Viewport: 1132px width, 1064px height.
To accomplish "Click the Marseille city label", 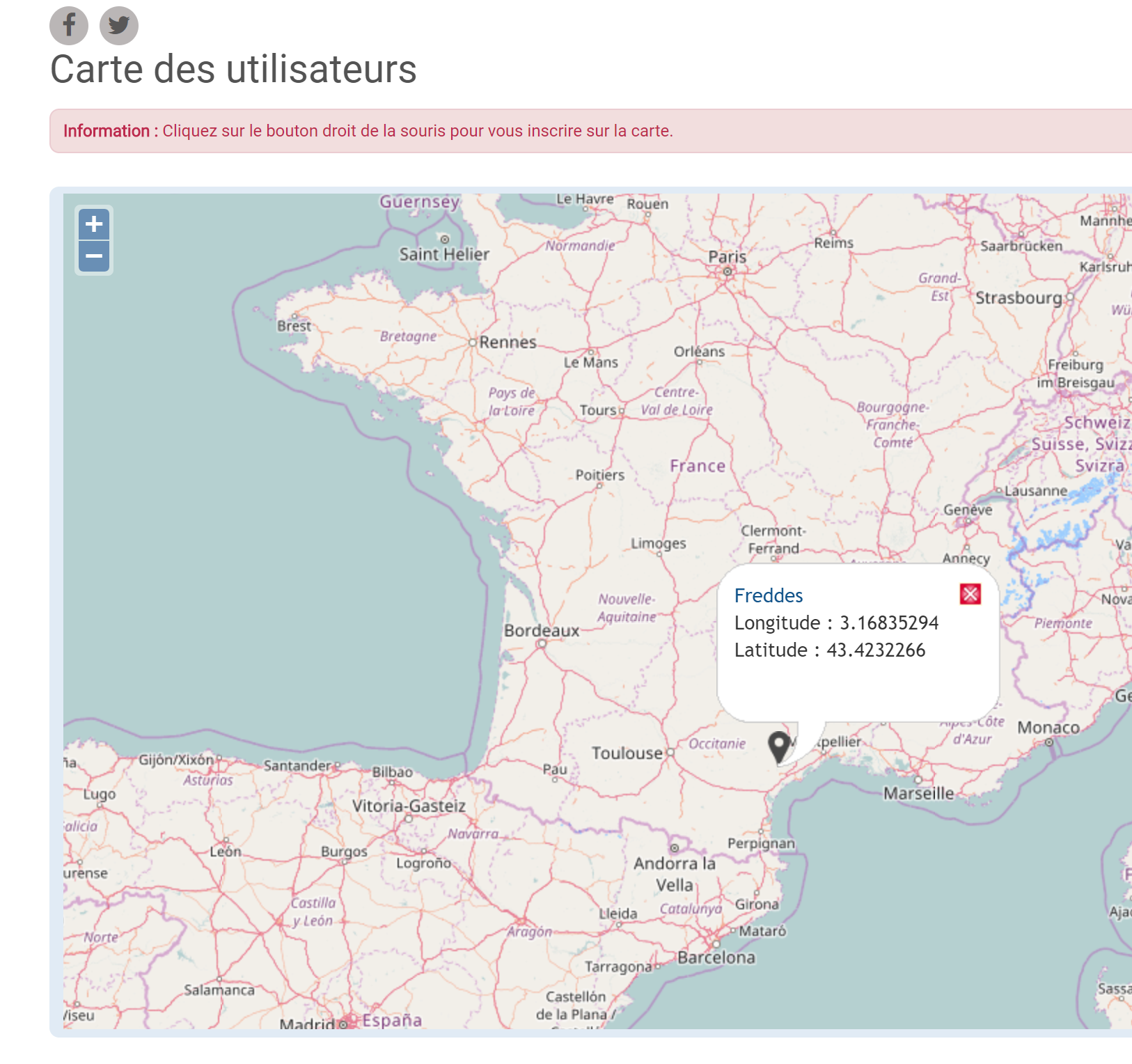I will pos(919,793).
